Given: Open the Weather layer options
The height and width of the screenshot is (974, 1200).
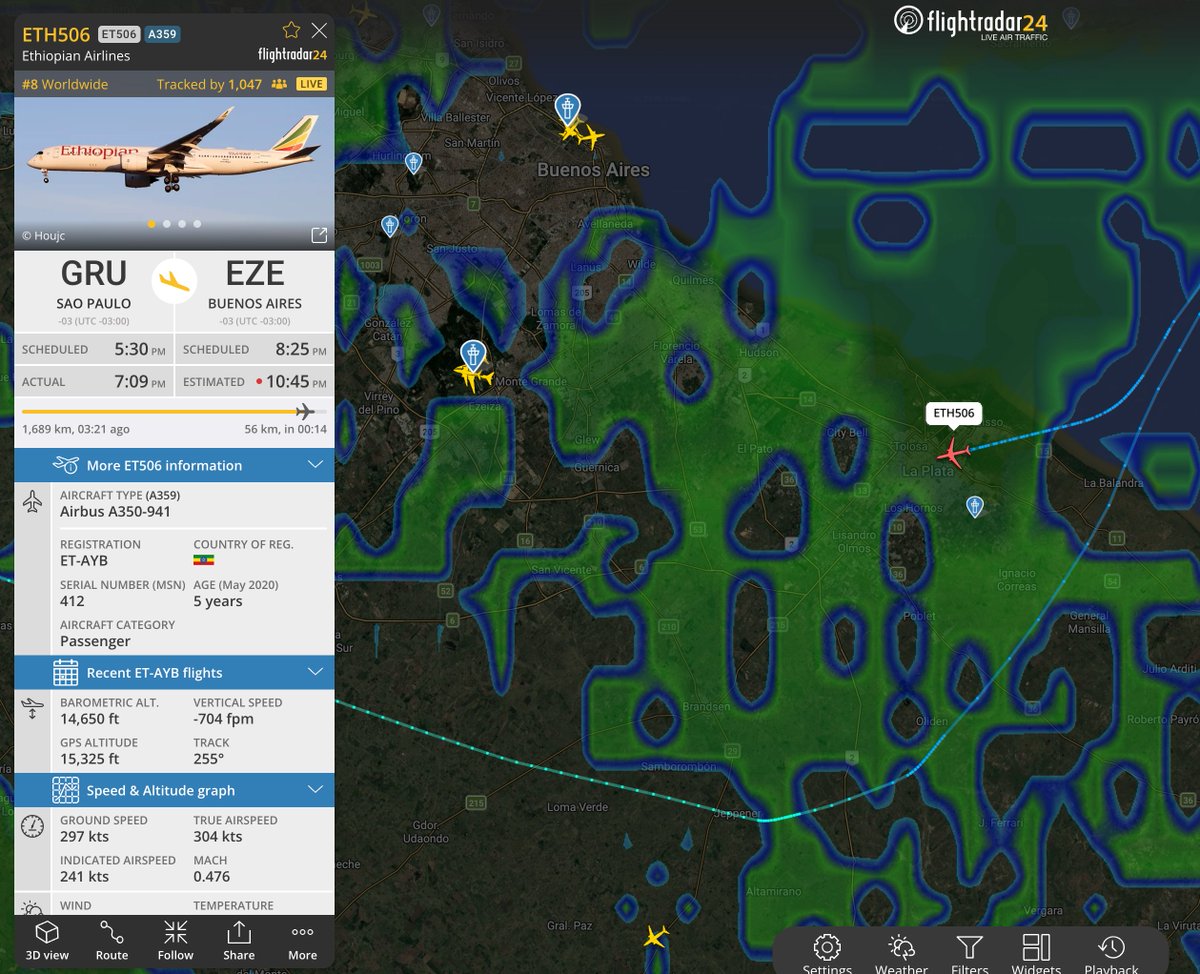Looking at the screenshot, I should click(901, 954).
